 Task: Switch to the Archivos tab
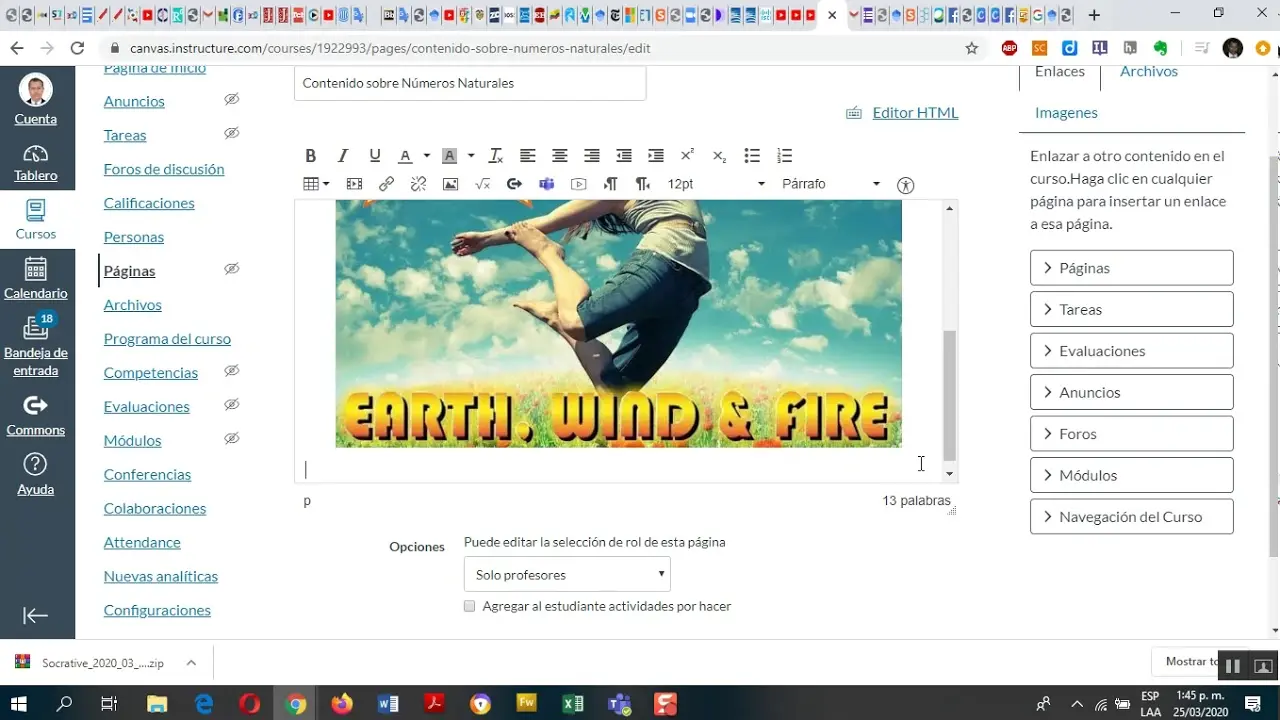point(1148,71)
